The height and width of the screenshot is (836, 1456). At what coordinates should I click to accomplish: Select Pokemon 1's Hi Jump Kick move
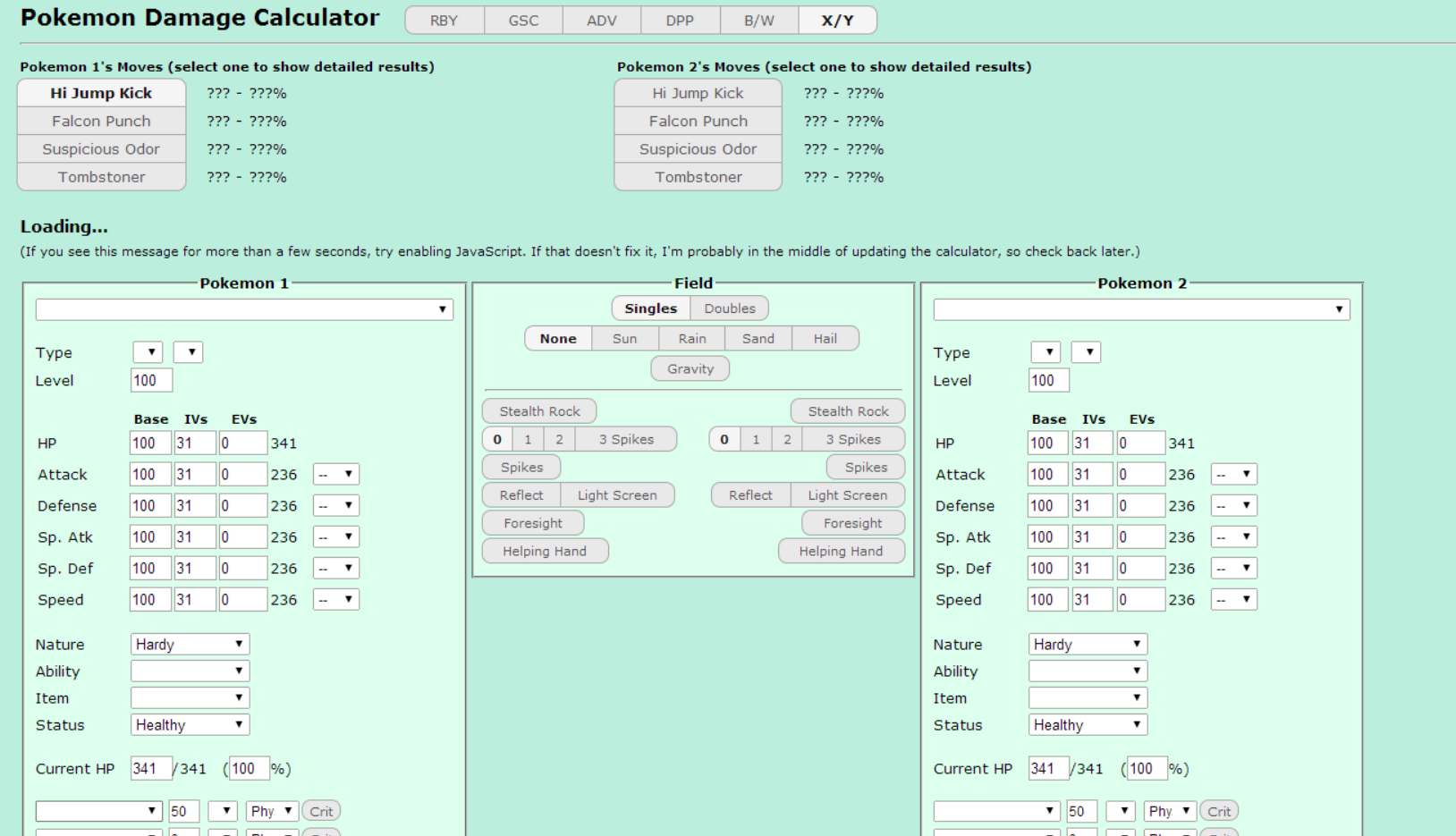click(x=101, y=93)
